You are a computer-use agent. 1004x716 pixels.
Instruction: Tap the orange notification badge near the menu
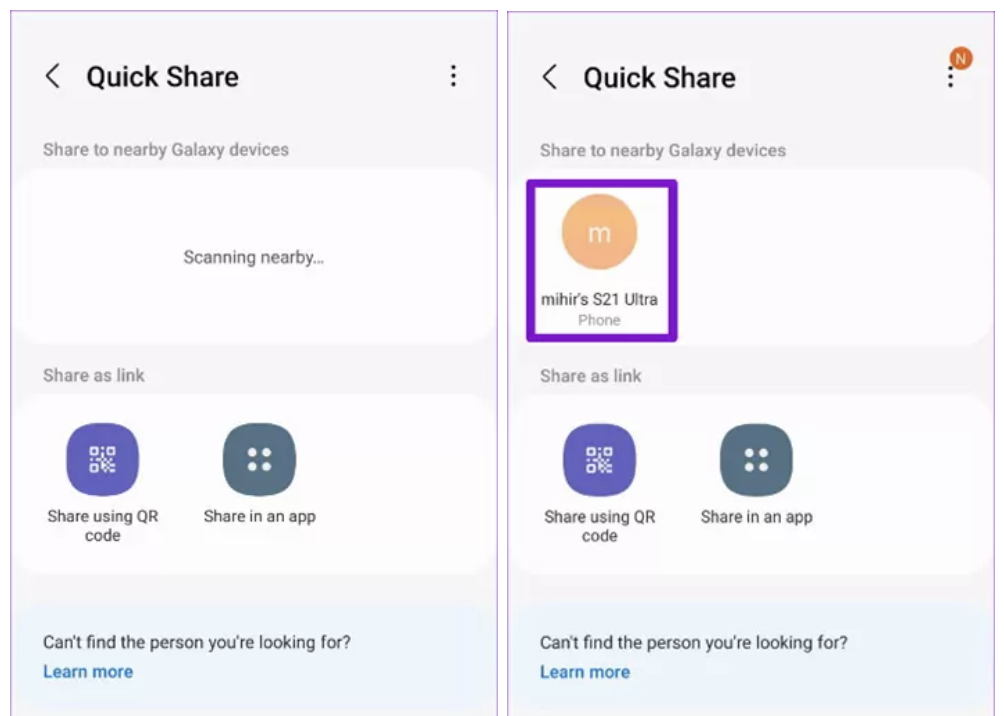[960, 58]
